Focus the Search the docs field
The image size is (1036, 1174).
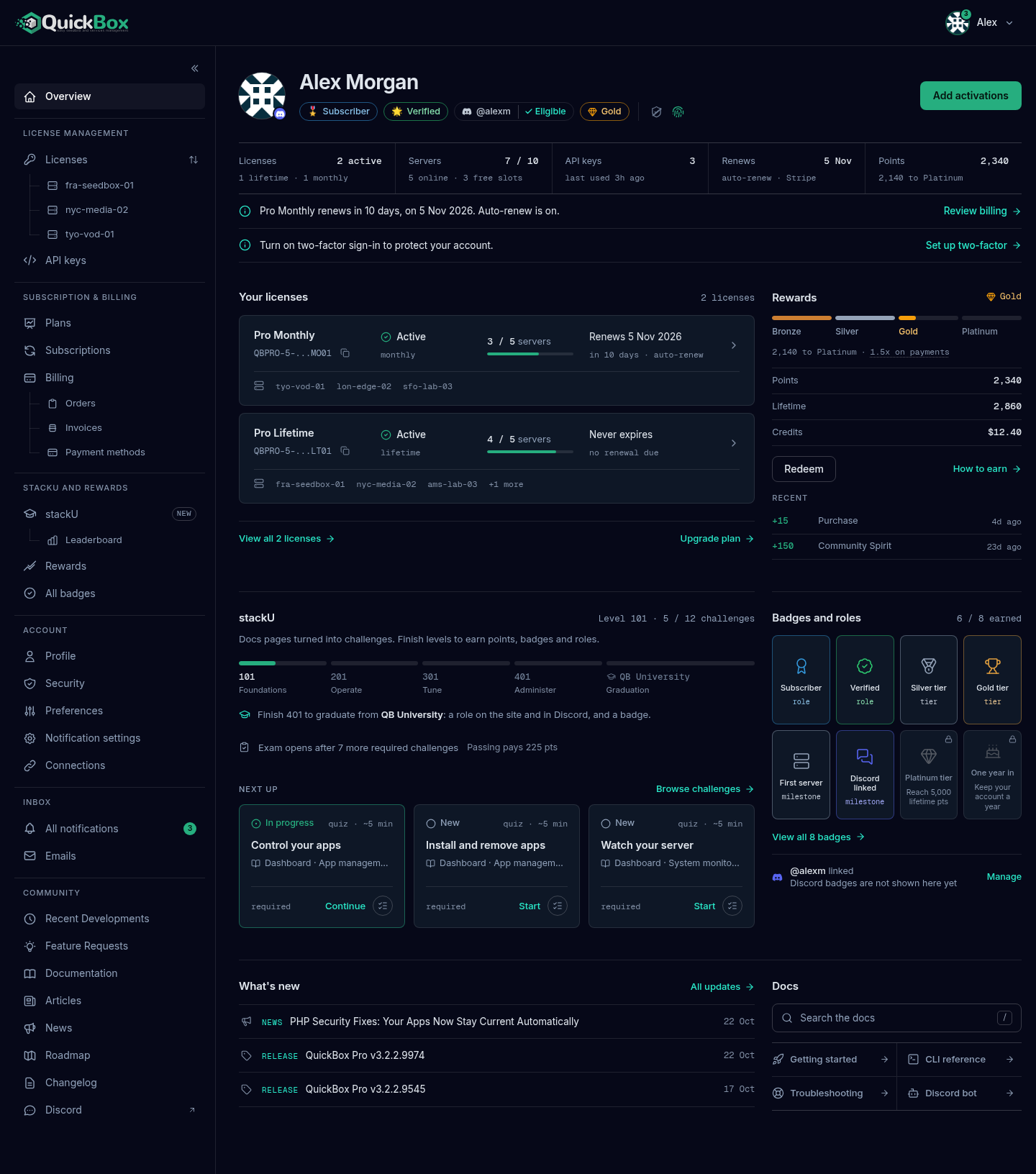click(896, 1018)
